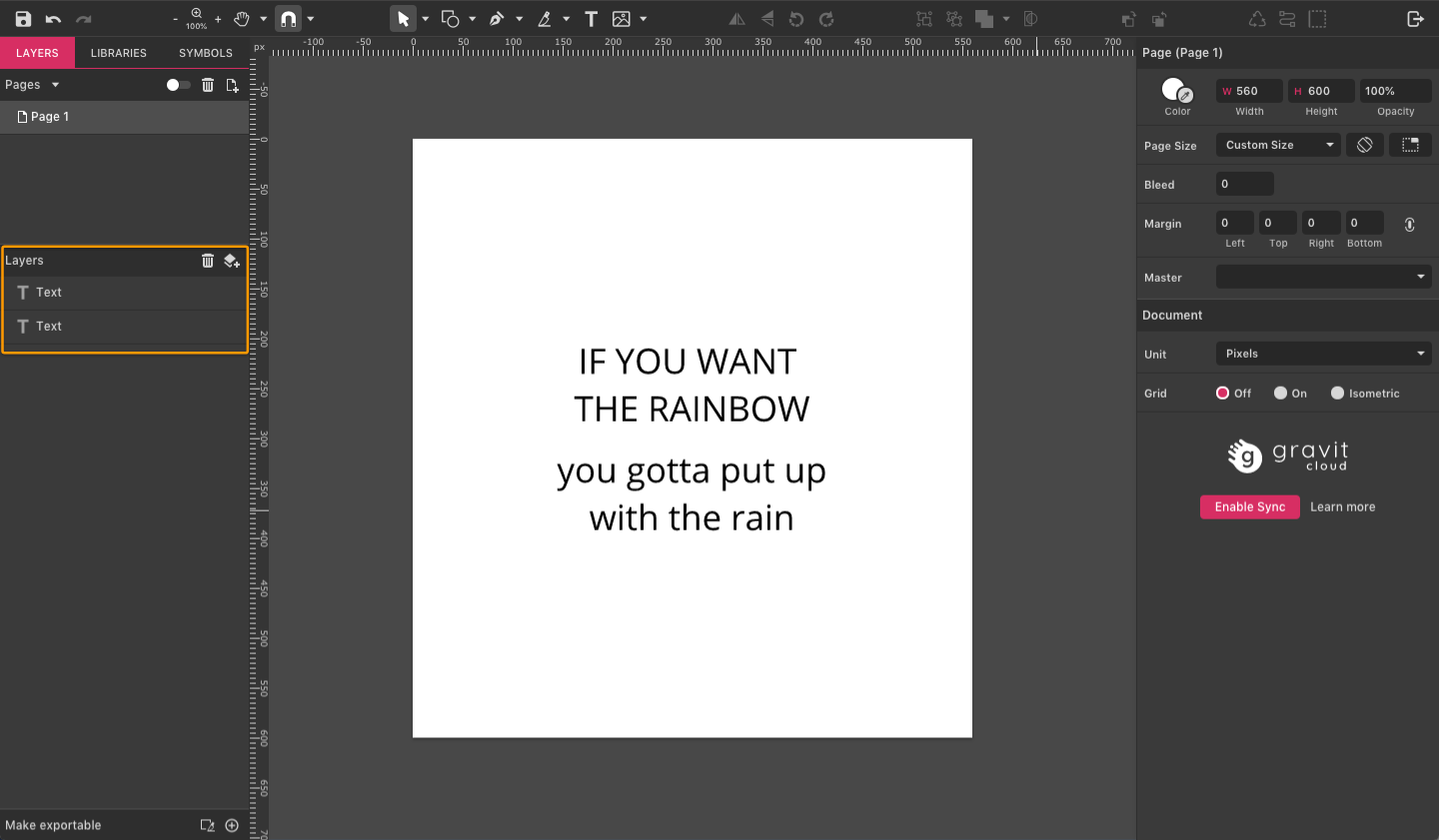The height and width of the screenshot is (840, 1439).
Task: Select the Pen tool
Action: click(x=497, y=19)
